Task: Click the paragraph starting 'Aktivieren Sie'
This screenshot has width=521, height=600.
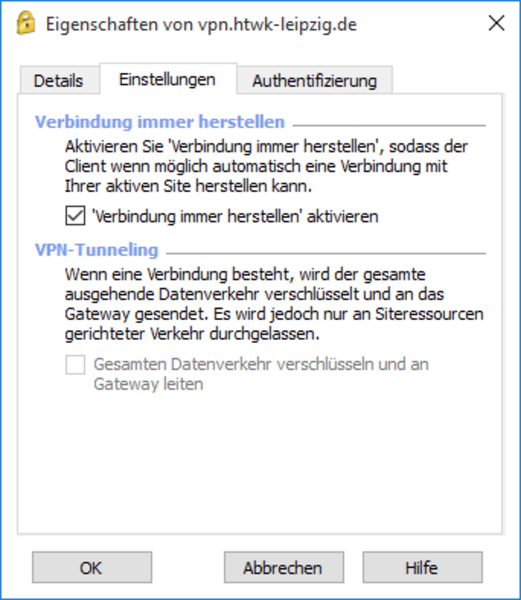Action: point(266,166)
